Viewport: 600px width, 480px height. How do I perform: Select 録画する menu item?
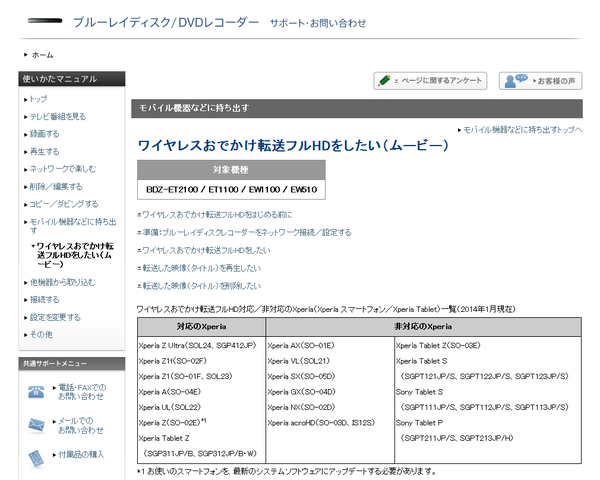pyautogui.click(x=44, y=134)
